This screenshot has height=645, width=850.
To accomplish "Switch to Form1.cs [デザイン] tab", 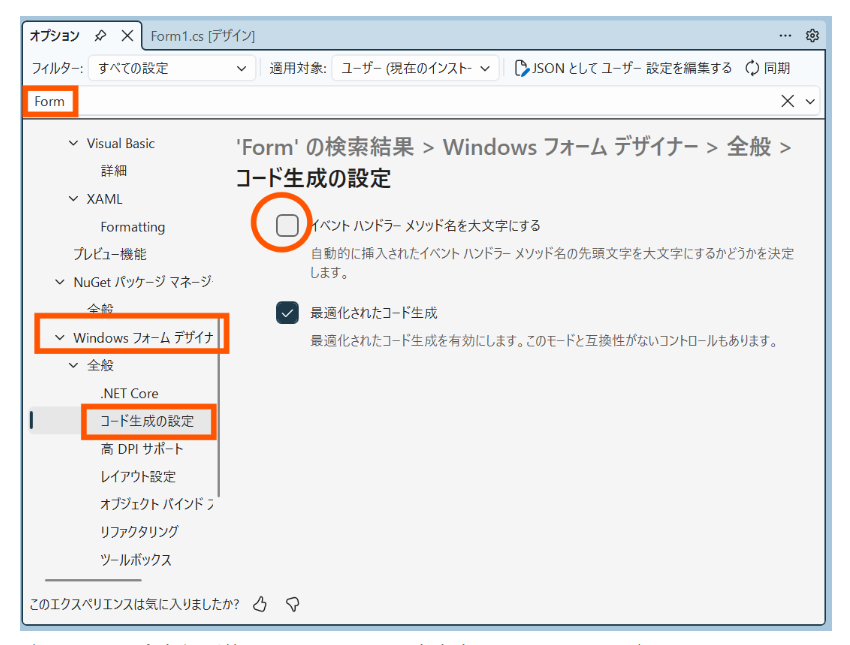I will point(202,36).
